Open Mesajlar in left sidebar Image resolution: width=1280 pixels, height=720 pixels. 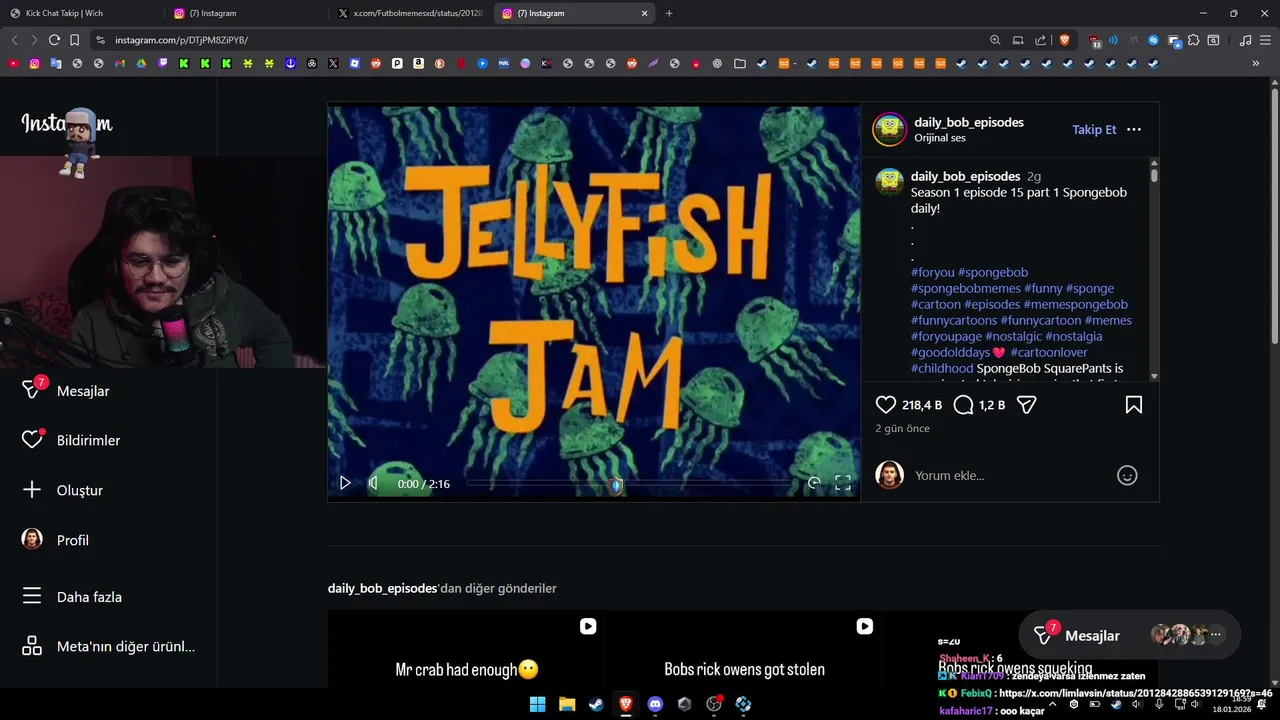[x=83, y=391]
